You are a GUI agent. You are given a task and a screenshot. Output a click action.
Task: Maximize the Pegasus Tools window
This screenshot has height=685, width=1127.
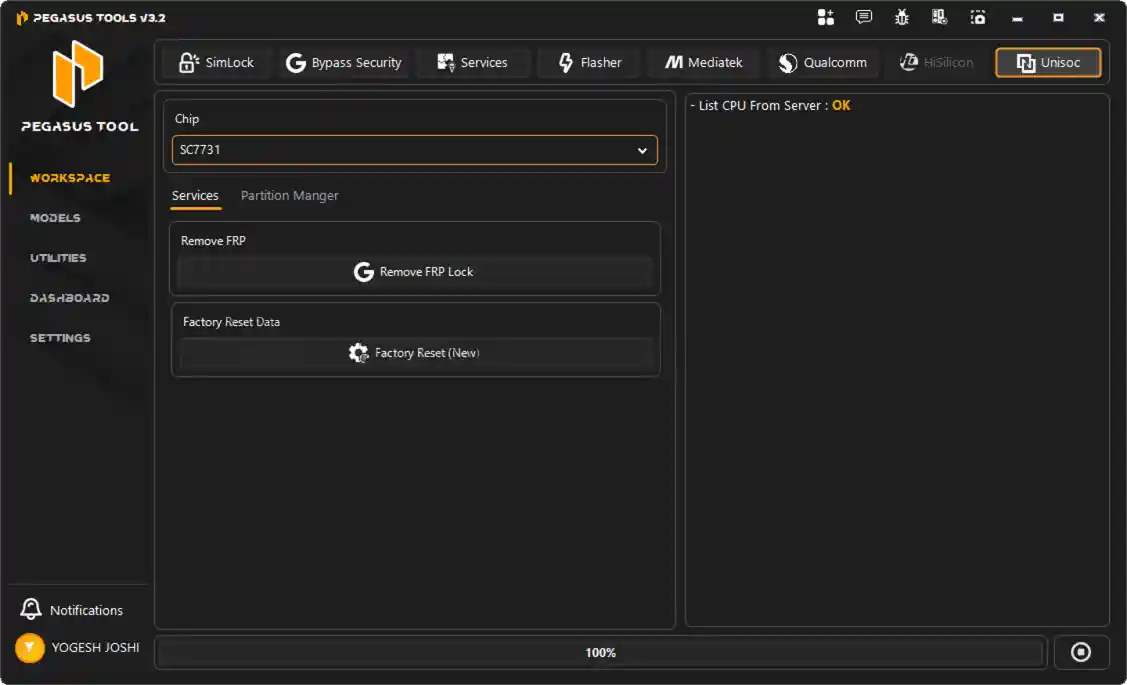click(x=1058, y=18)
